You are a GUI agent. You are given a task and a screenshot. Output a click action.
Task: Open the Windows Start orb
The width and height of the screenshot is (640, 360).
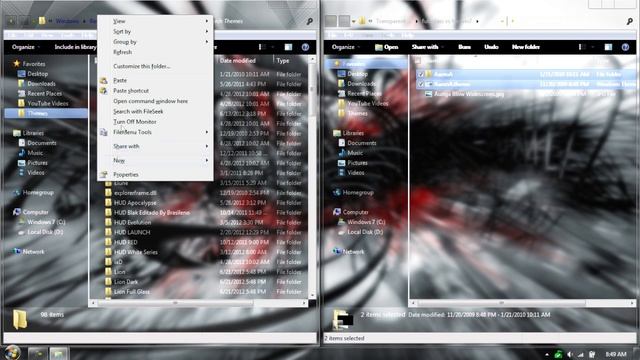(12, 353)
